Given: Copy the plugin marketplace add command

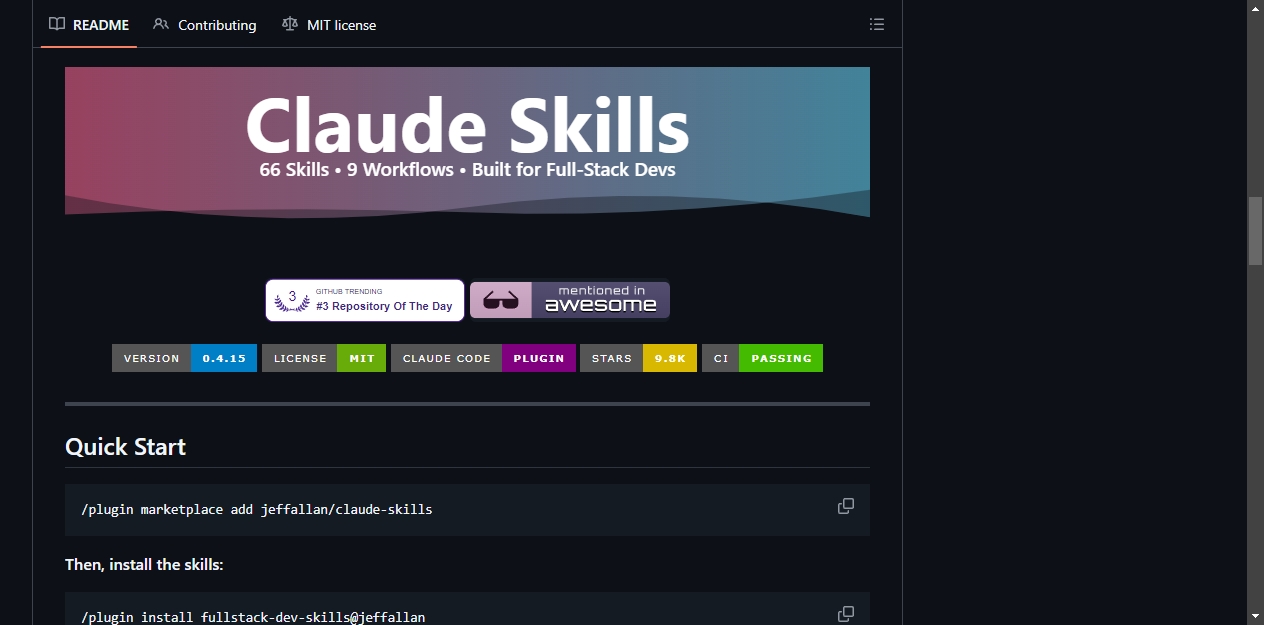Looking at the screenshot, I should click(846, 506).
